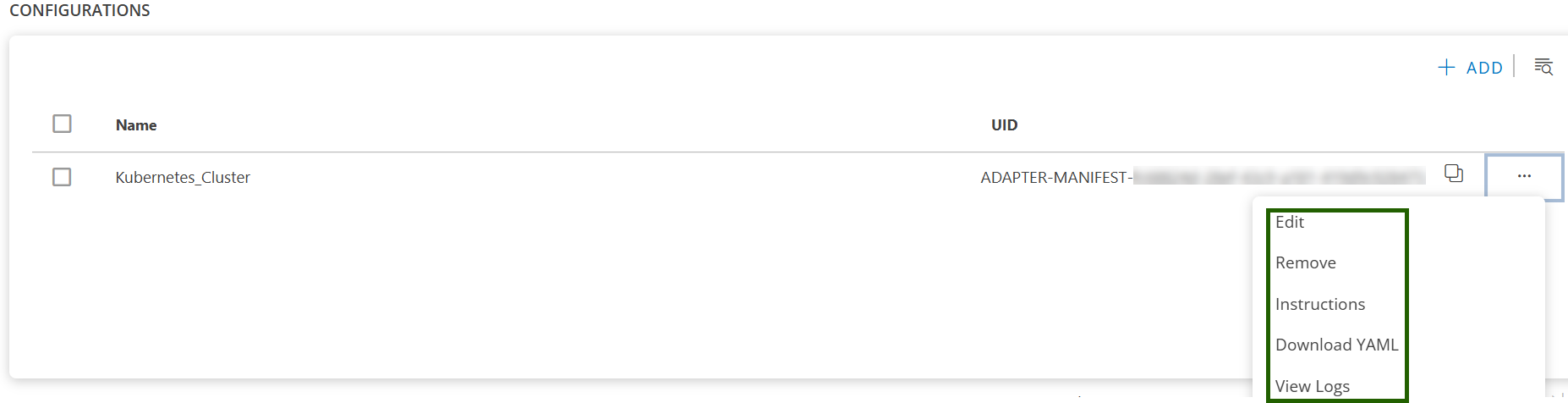Click the CONFIGURATIONS section heading
This screenshot has height=403, width=1568.
[79, 11]
